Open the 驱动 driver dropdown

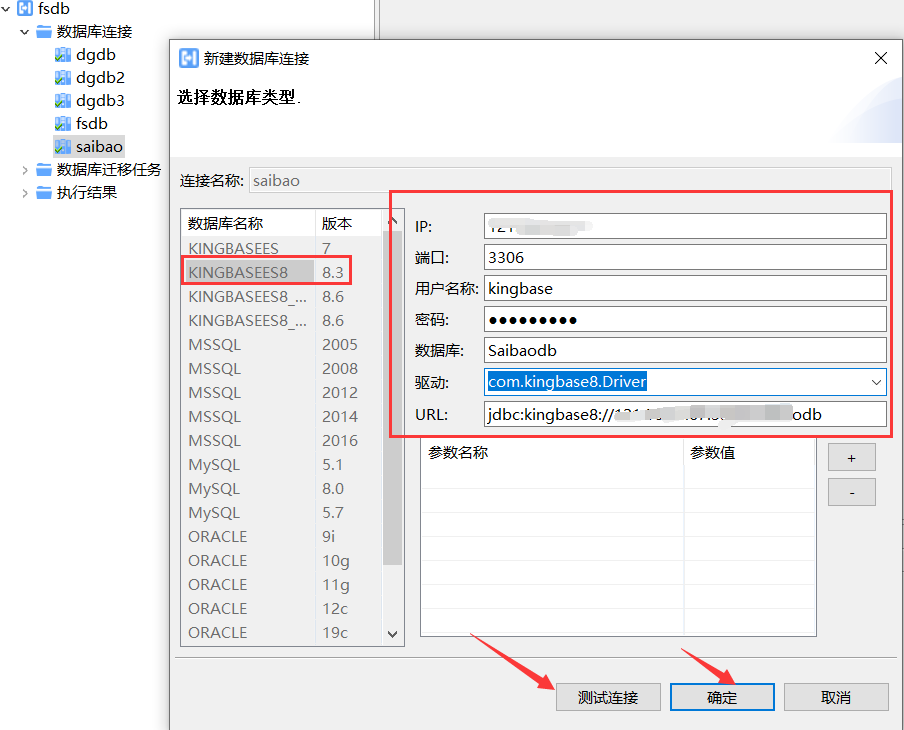coord(877,382)
